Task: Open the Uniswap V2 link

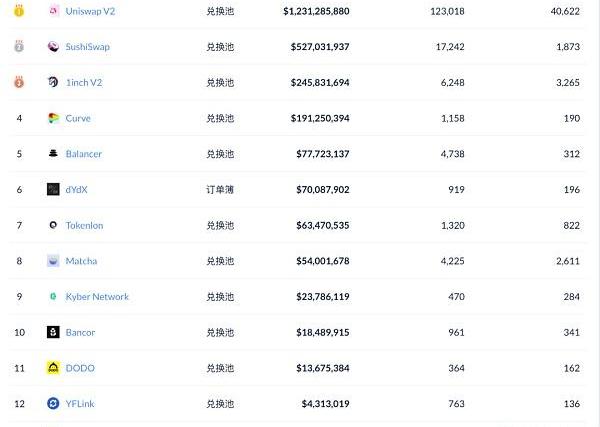Action: (90, 11)
